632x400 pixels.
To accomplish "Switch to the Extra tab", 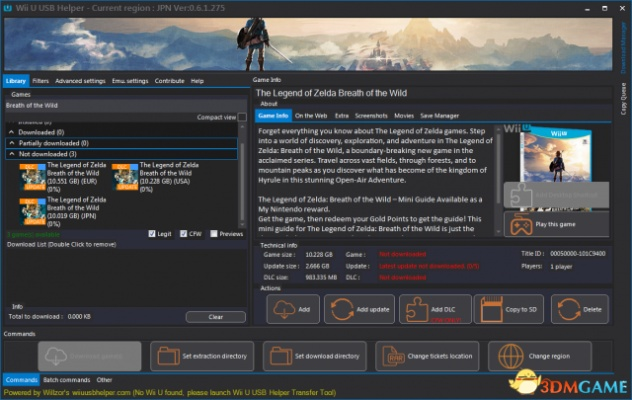I will [341, 116].
